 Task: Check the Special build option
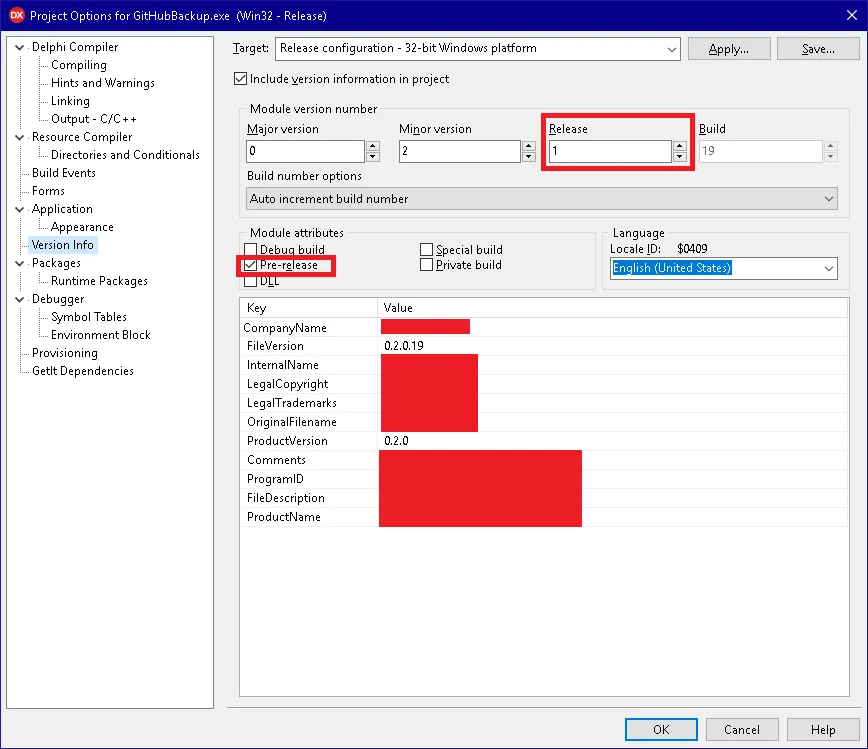pos(426,249)
